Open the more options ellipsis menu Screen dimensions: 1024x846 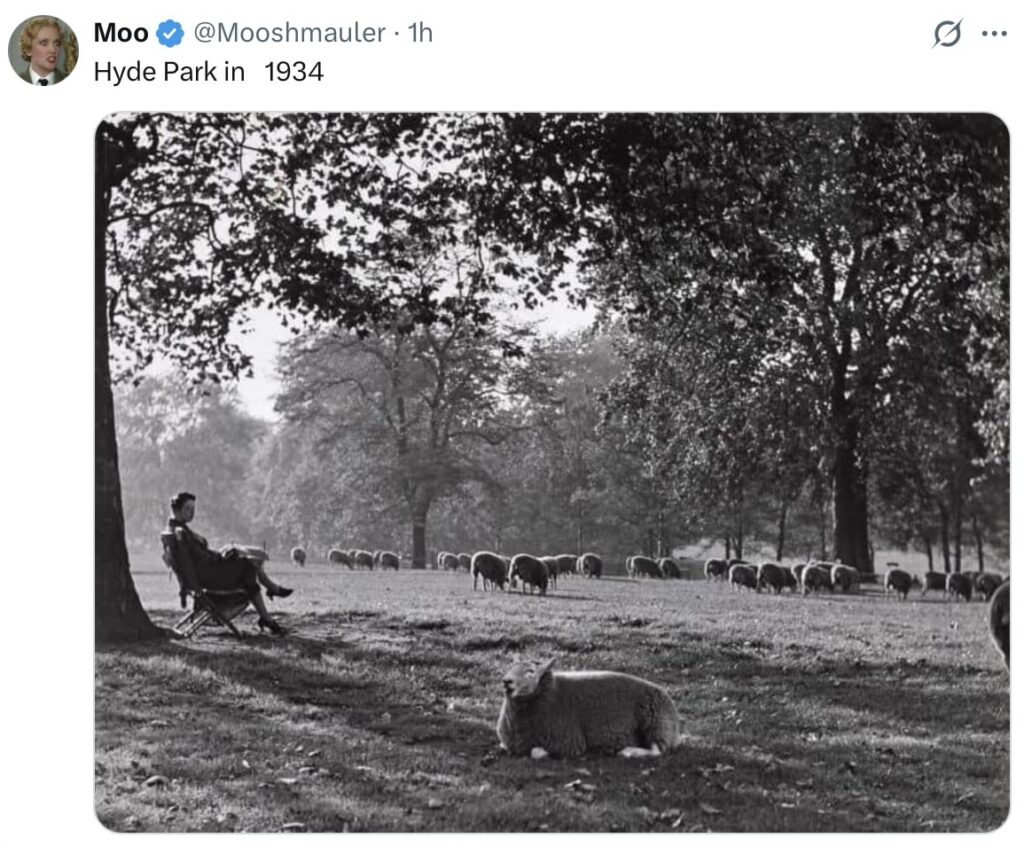994,33
